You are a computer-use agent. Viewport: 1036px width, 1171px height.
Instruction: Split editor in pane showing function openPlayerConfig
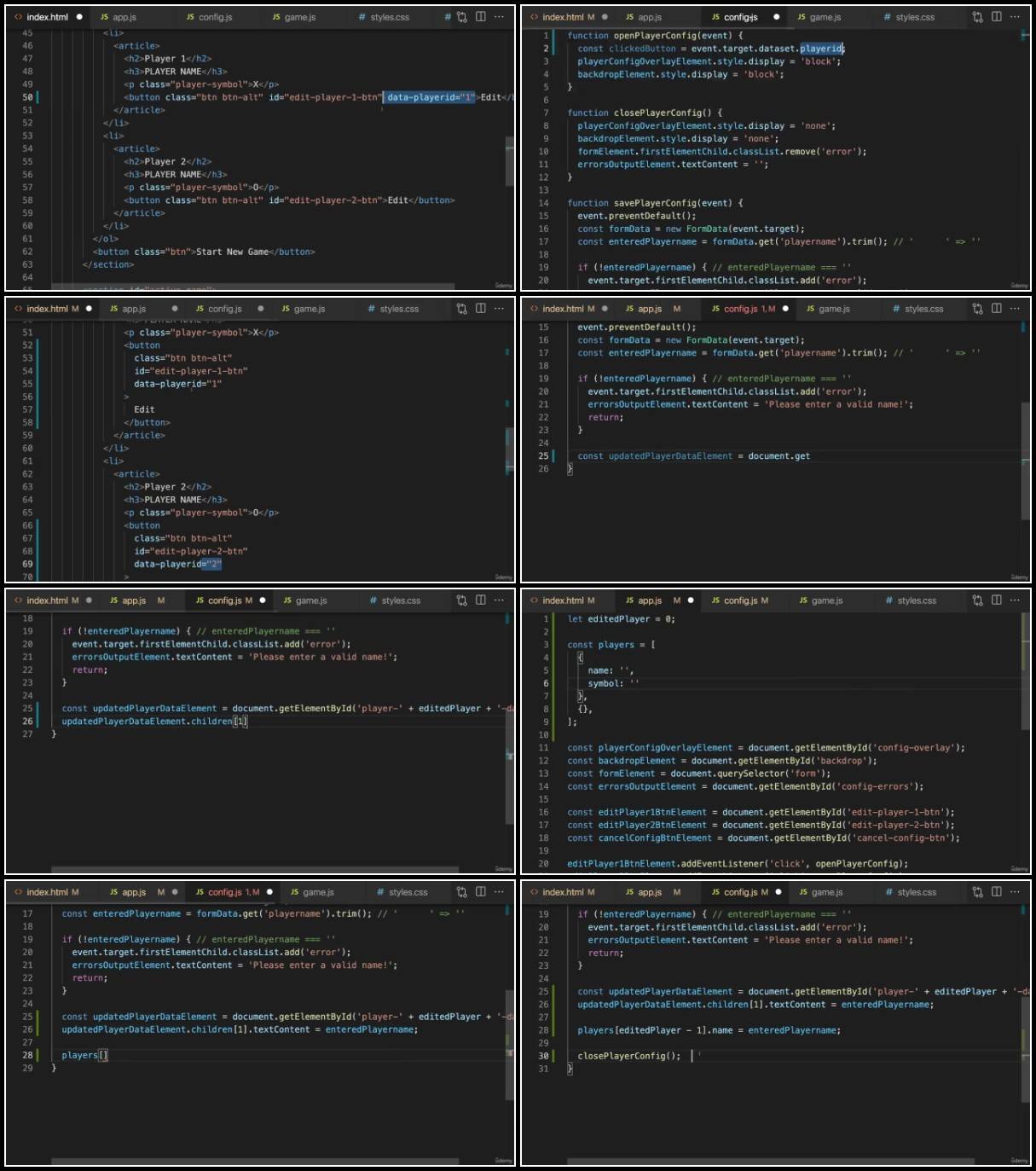(997, 17)
